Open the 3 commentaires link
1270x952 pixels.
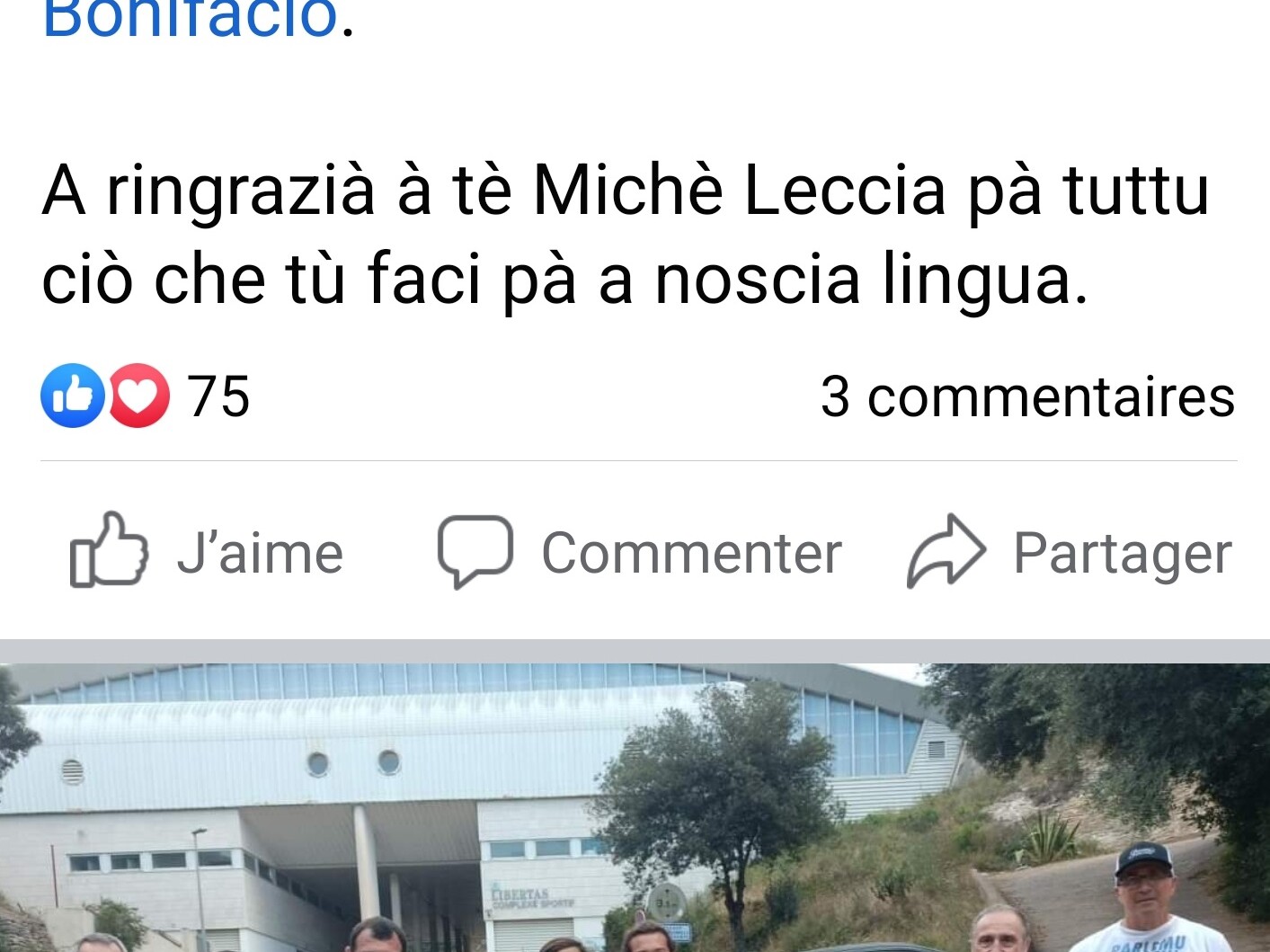point(1027,396)
